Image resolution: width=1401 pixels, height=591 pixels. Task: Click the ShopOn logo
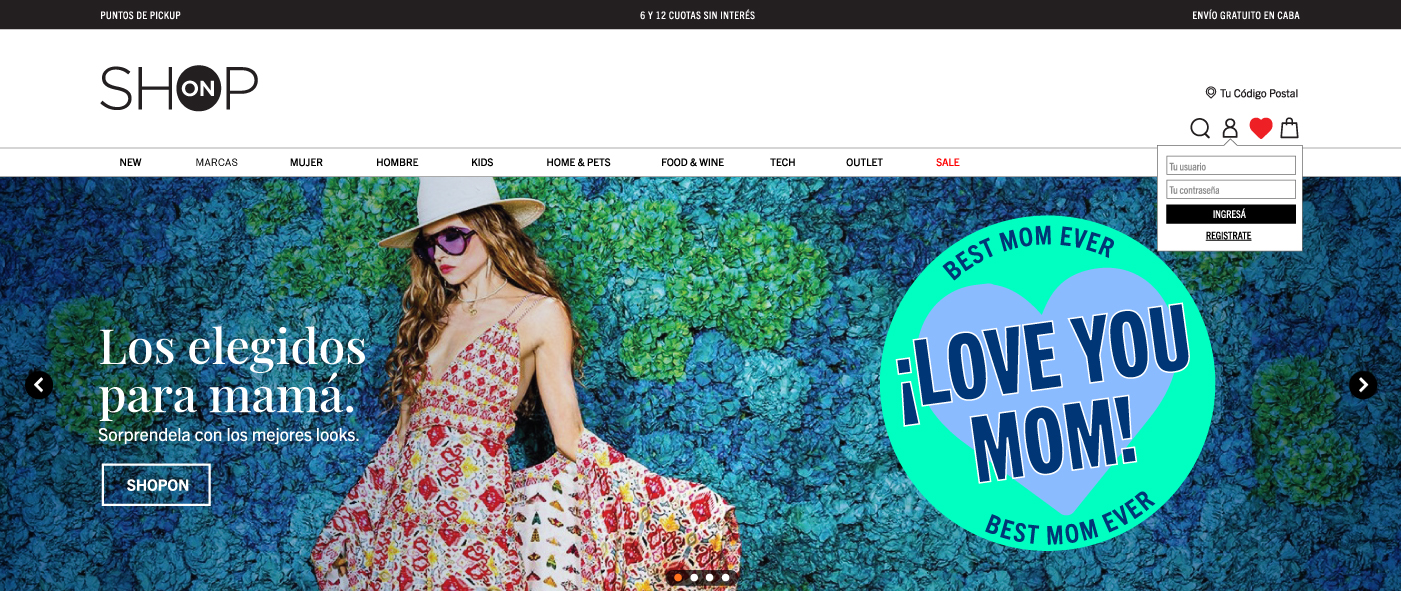179,89
